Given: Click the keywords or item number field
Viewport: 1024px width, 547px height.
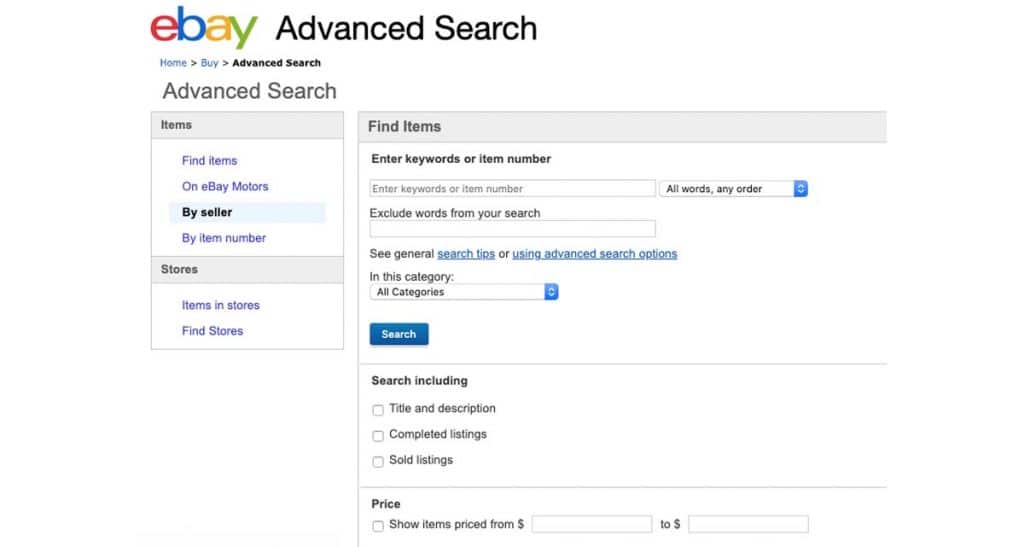Looking at the screenshot, I should pos(512,189).
